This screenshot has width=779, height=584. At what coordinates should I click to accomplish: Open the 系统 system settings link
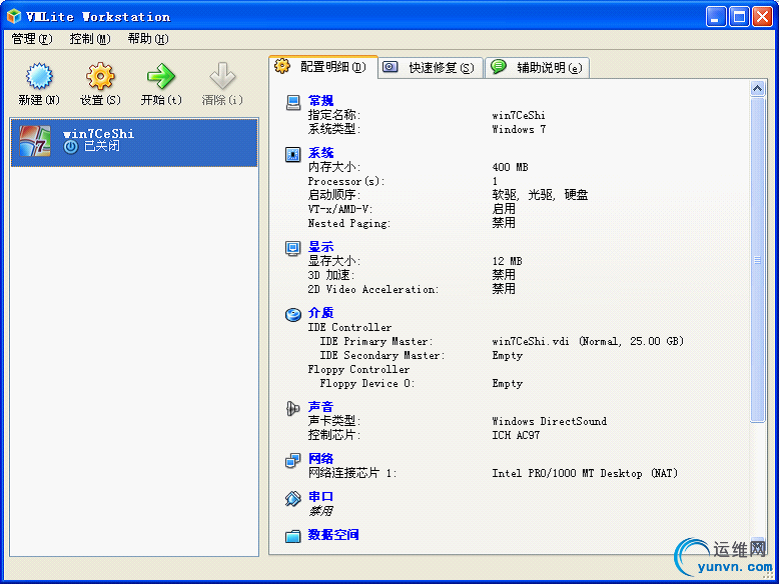321,153
